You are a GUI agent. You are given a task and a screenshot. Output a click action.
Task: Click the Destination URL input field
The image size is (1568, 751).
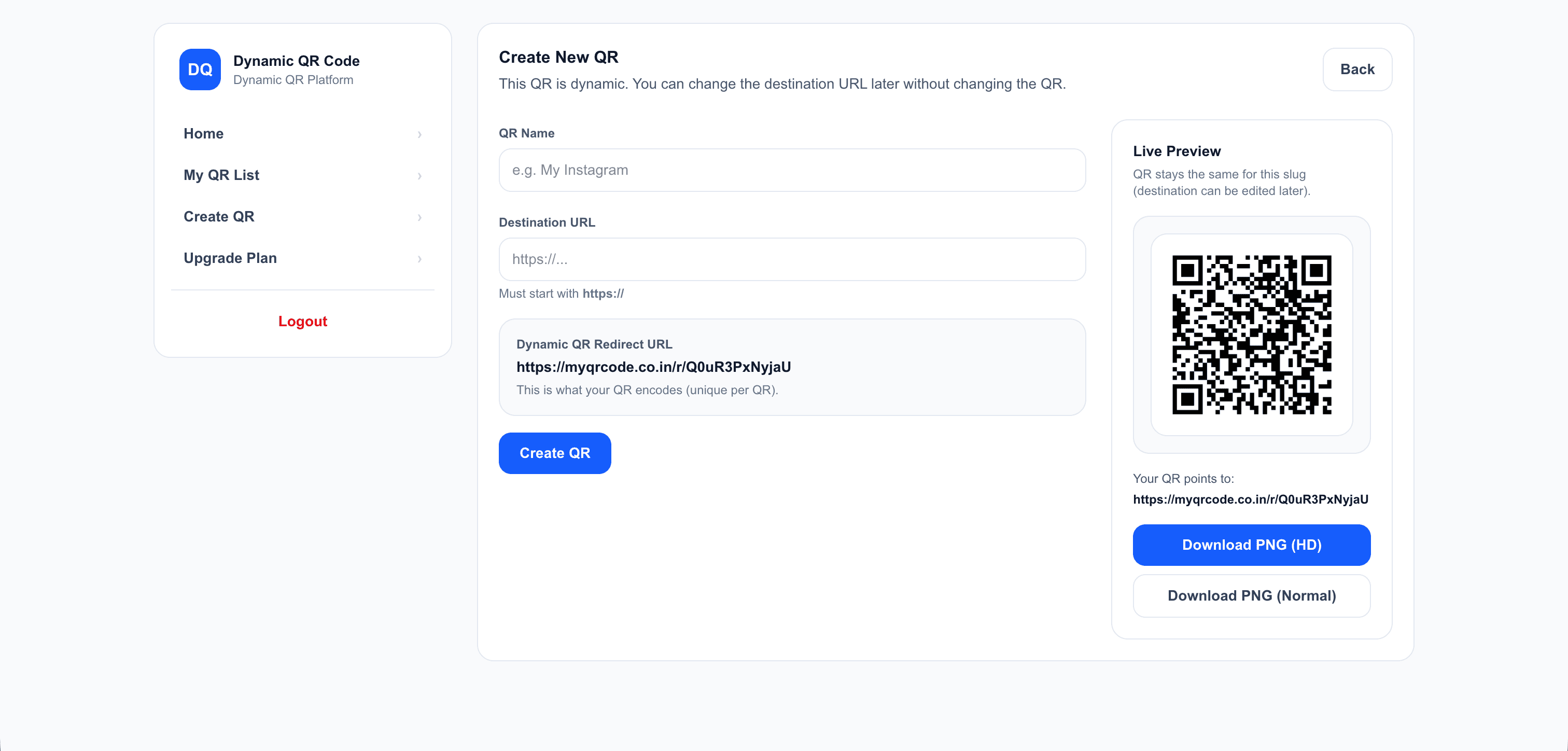pos(791,259)
